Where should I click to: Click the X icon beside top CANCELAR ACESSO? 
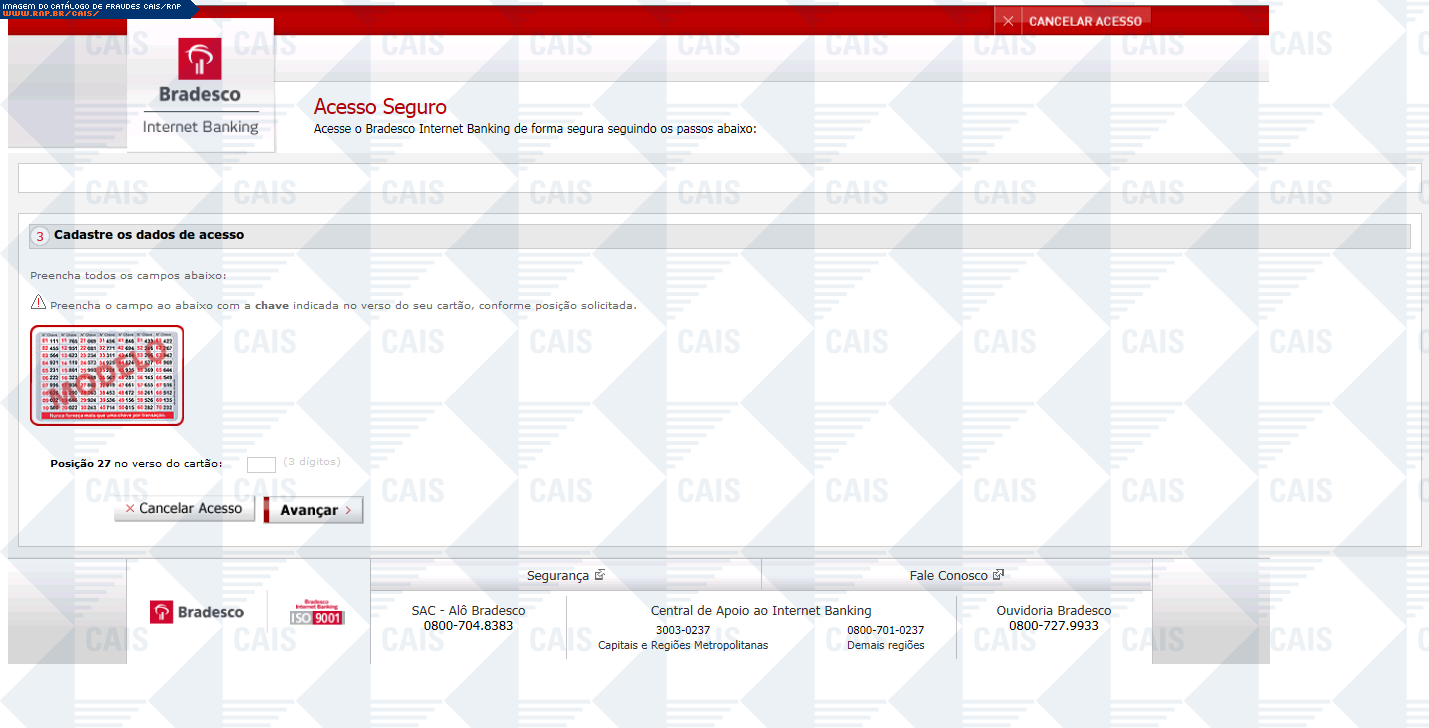tap(1008, 21)
